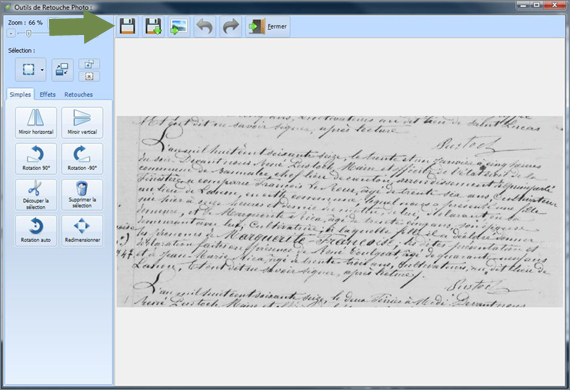The width and height of the screenshot is (570, 390).
Task: Click the Fermer button
Action: (x=268, y=27)
